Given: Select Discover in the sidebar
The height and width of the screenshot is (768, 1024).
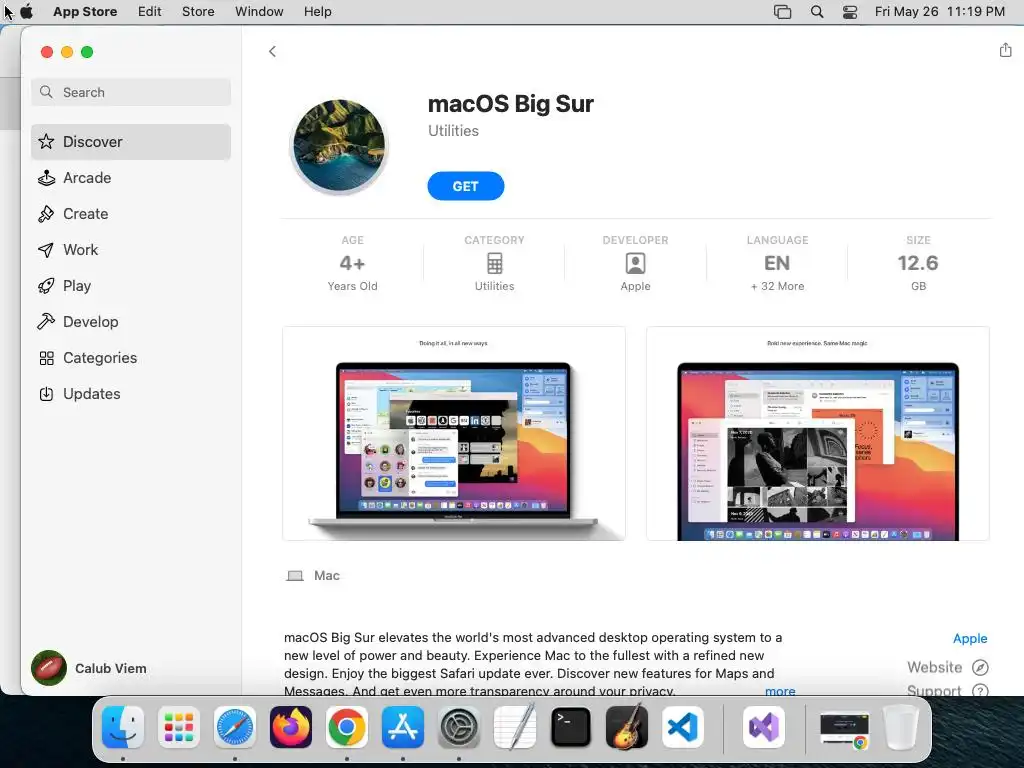Looking at the screenshot, I should [x=131, y=142].
